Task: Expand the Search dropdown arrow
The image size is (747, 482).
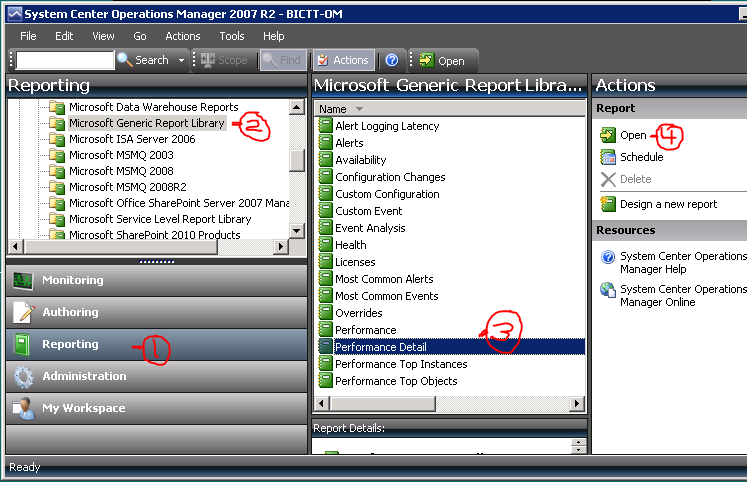Action: 181,60
